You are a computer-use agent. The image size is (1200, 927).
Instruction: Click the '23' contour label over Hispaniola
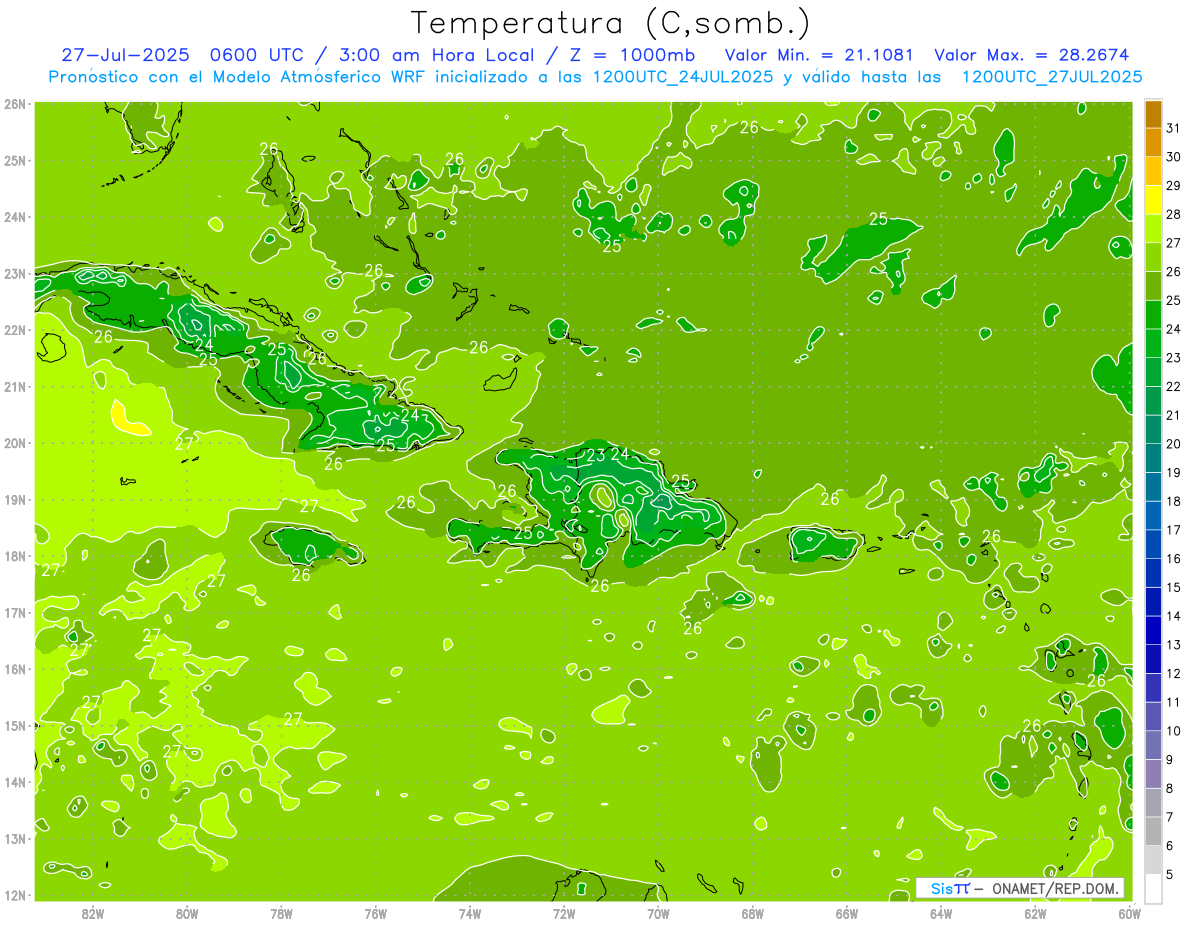595,455
